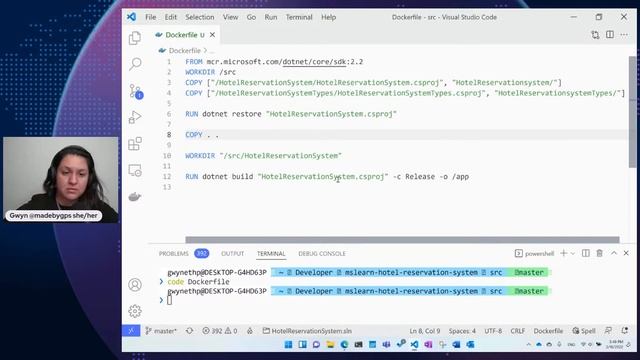Screen dimensions: 640x360
Task: Open notifications with the bell icon
Action: pos(625,331)
